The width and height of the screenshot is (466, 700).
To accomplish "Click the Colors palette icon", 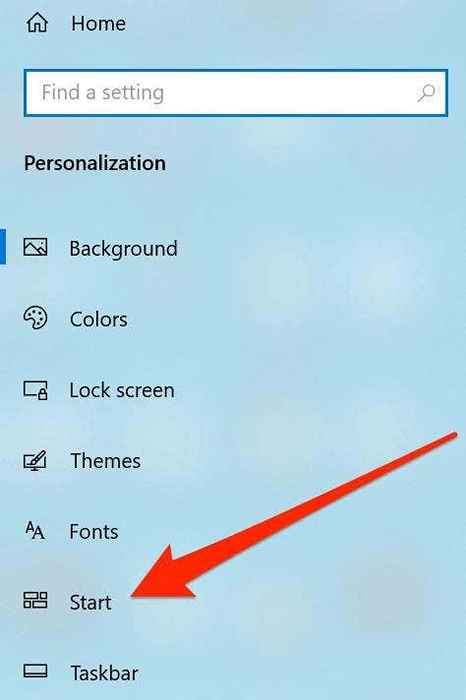I will pyautogui.click(x=35, y=318).
